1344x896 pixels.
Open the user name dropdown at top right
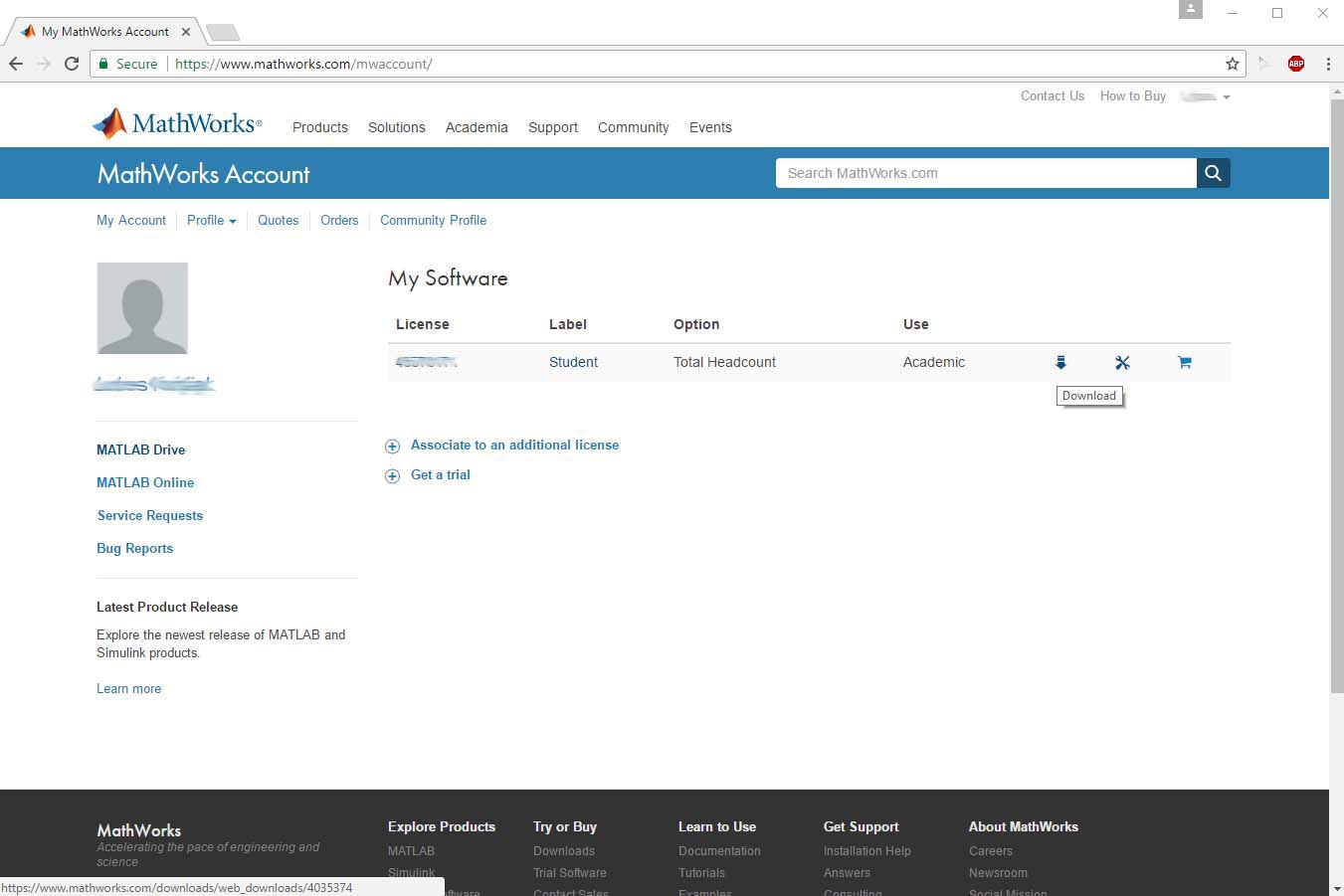coord(1206,96)
